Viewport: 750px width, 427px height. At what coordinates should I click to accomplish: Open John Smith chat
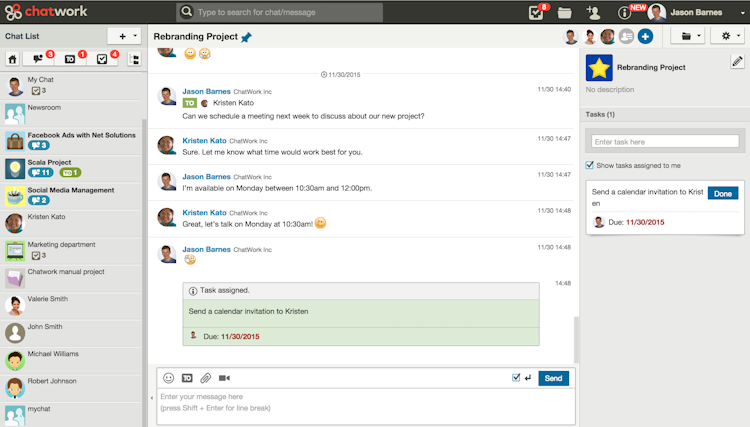pos(72,333)
